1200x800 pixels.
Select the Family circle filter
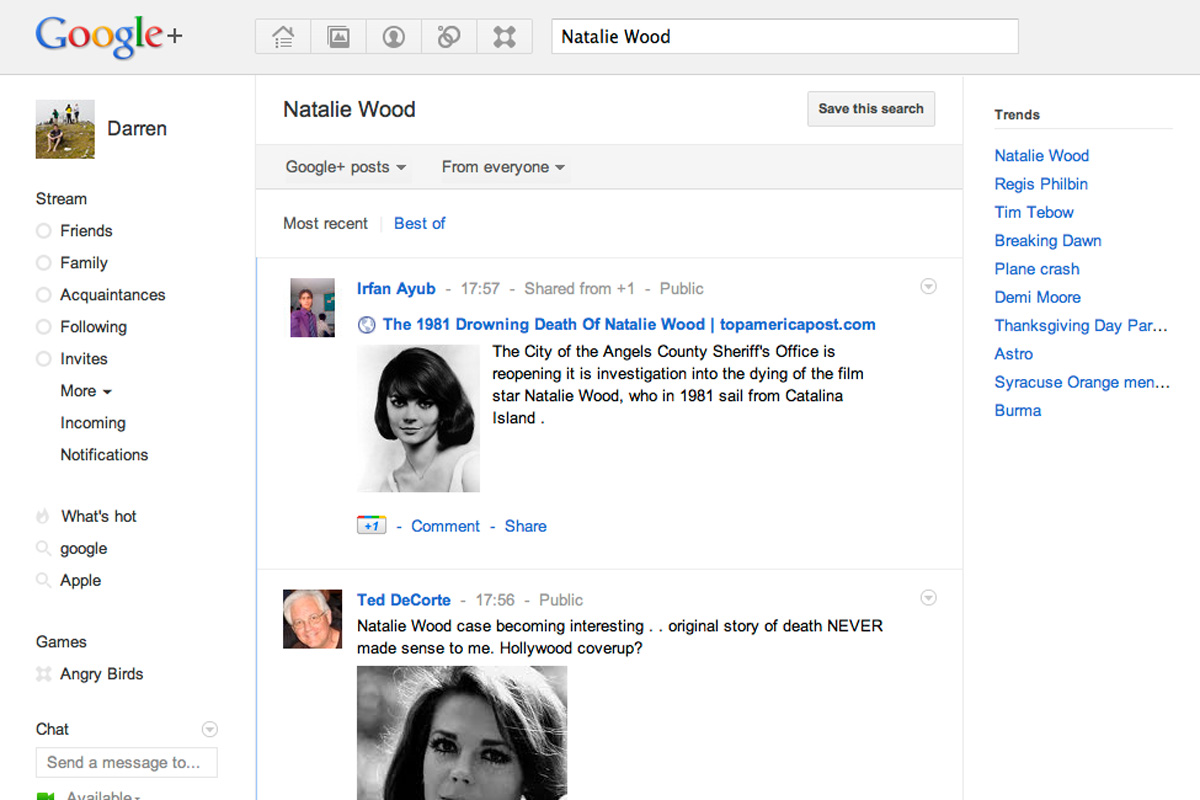click(84, 262)
